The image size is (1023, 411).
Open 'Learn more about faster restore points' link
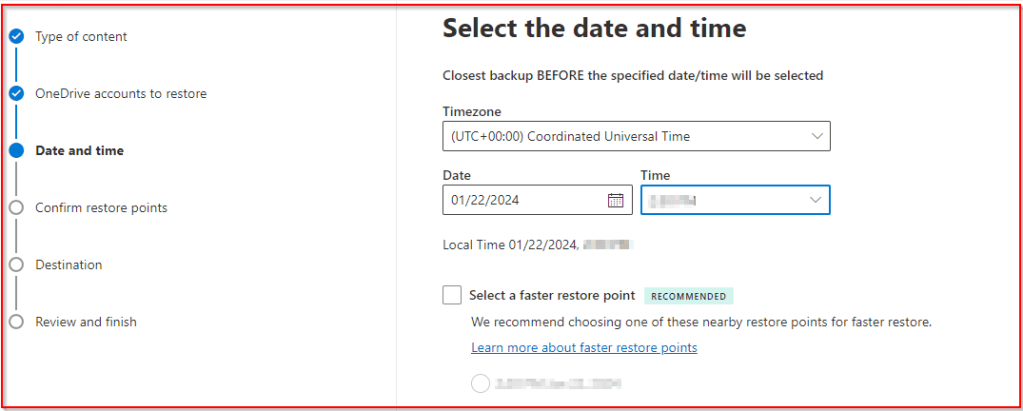click(584, 348)
